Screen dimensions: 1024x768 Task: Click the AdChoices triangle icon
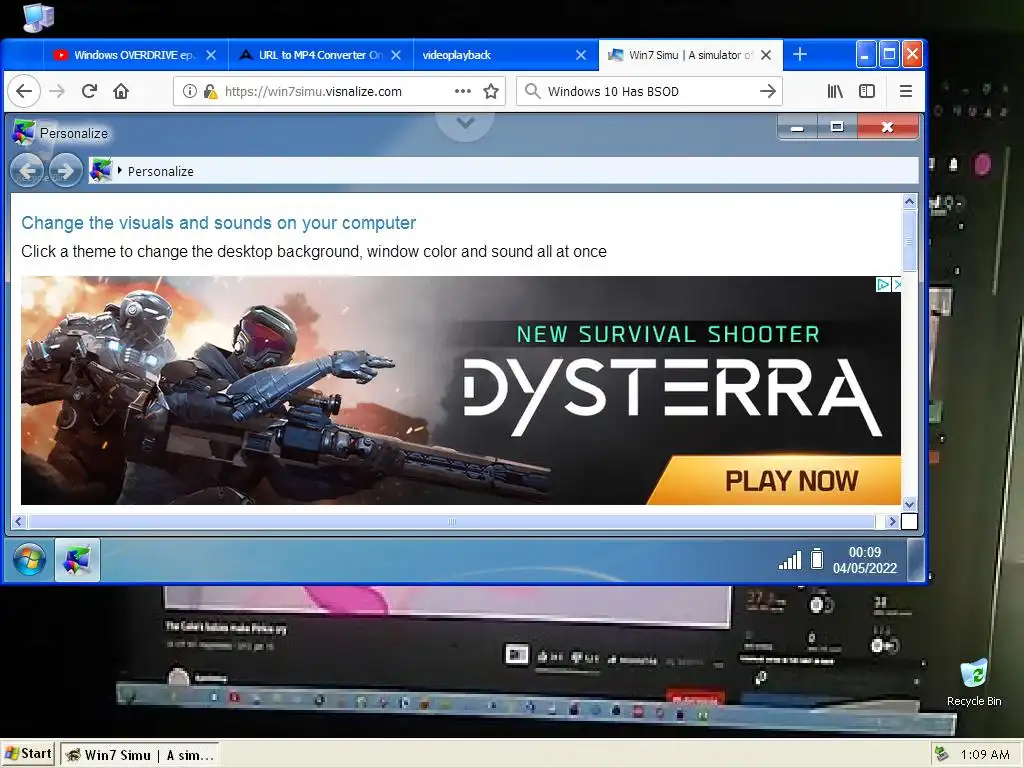882,284
